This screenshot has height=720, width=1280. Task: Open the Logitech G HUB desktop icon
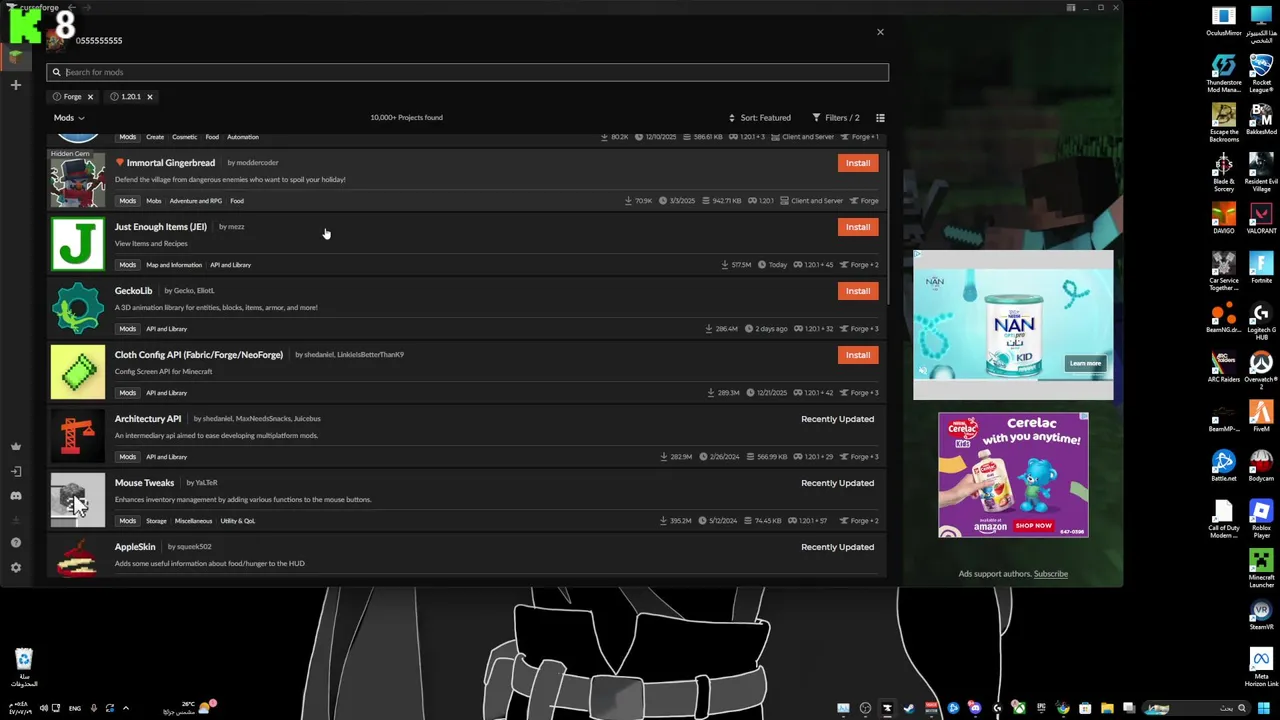tap(1261, 322)
